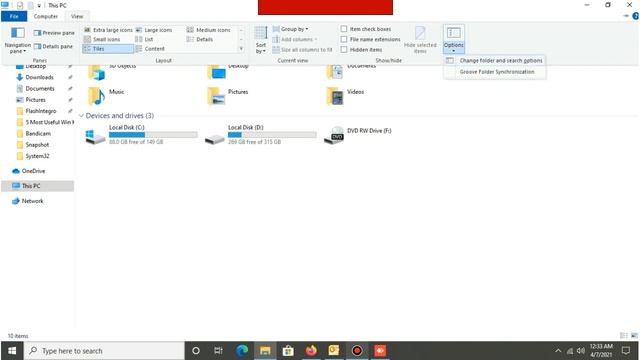The width and height of the screenshot is (640, 360).
Task: Switch to Details layout
Action: pos(200,39)
